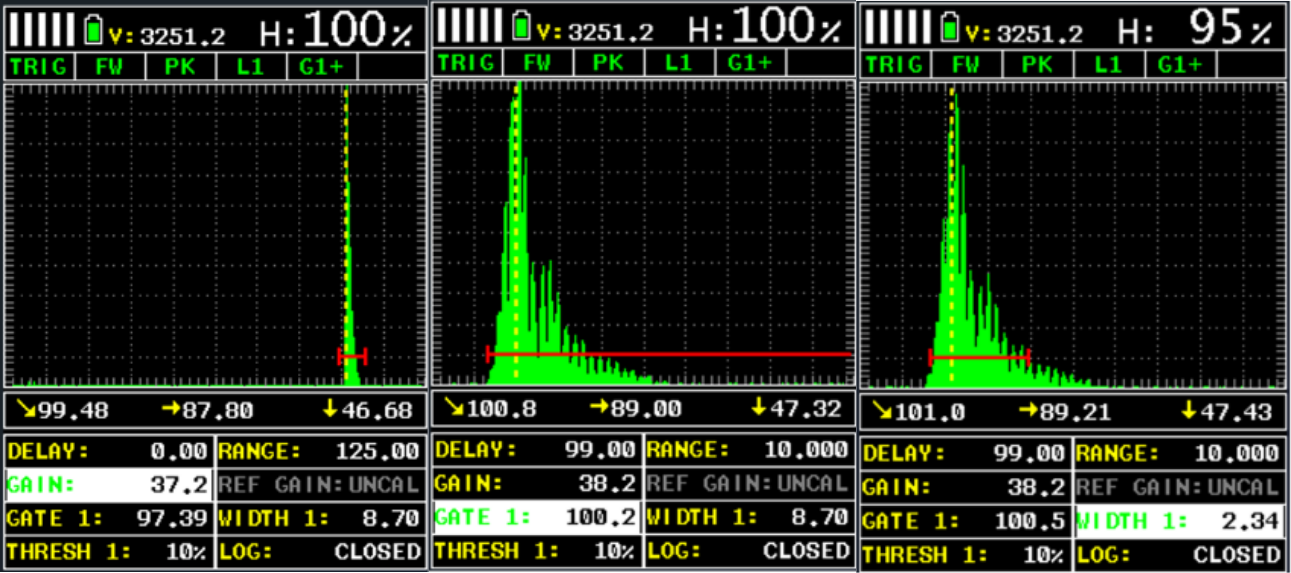Click the highlighted GAIN 37.2 field
Screen dimensions: 1291x573
108,486
